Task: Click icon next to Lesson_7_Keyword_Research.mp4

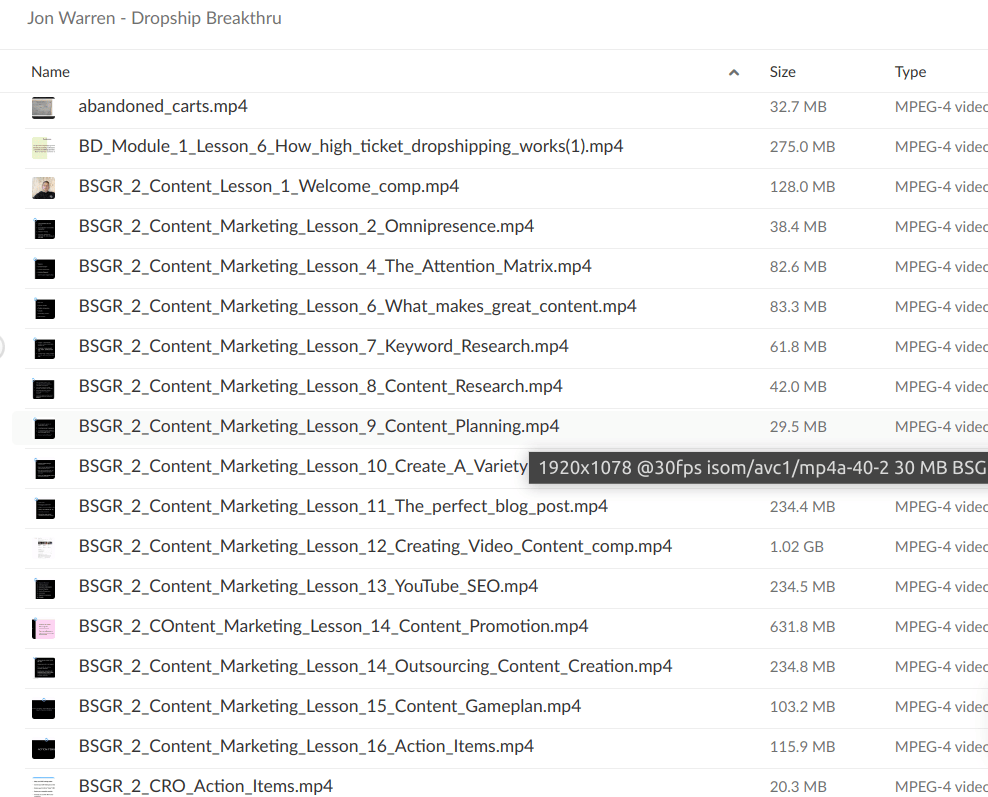Action: (43, 347)
